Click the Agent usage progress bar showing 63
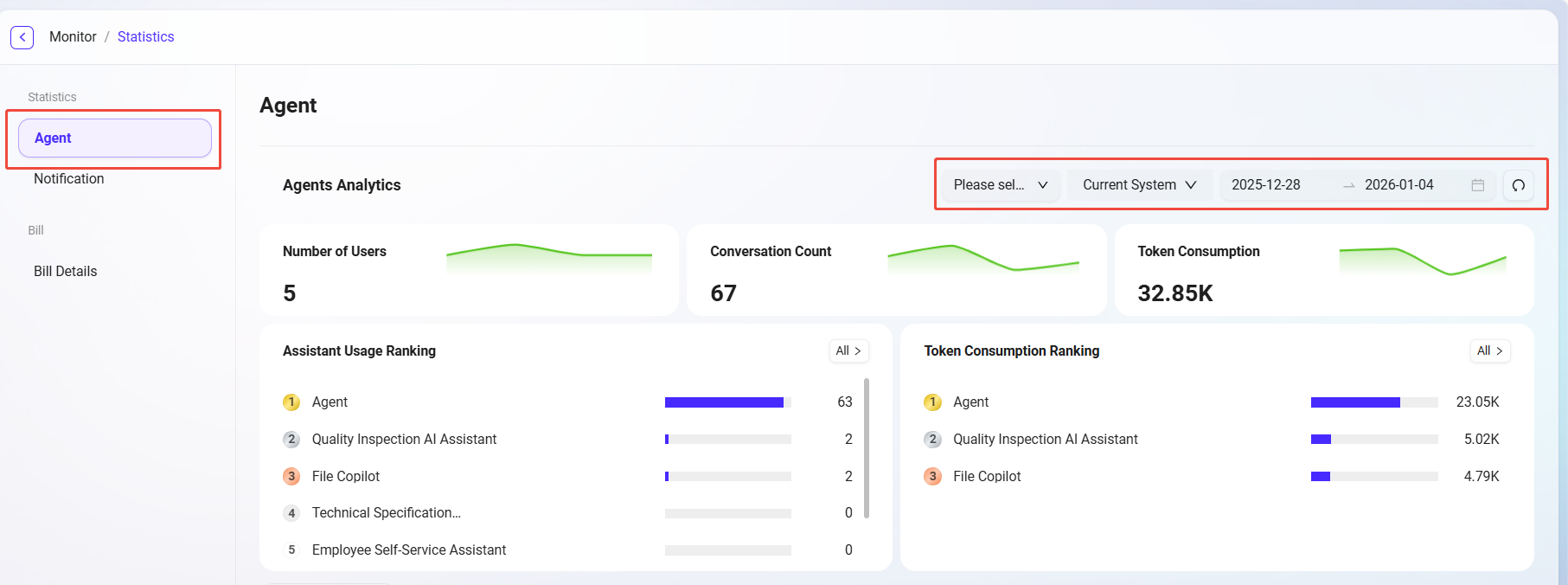Image resolution: width=1568 pixels, height=585 pixels. click(x=727, y=402)
